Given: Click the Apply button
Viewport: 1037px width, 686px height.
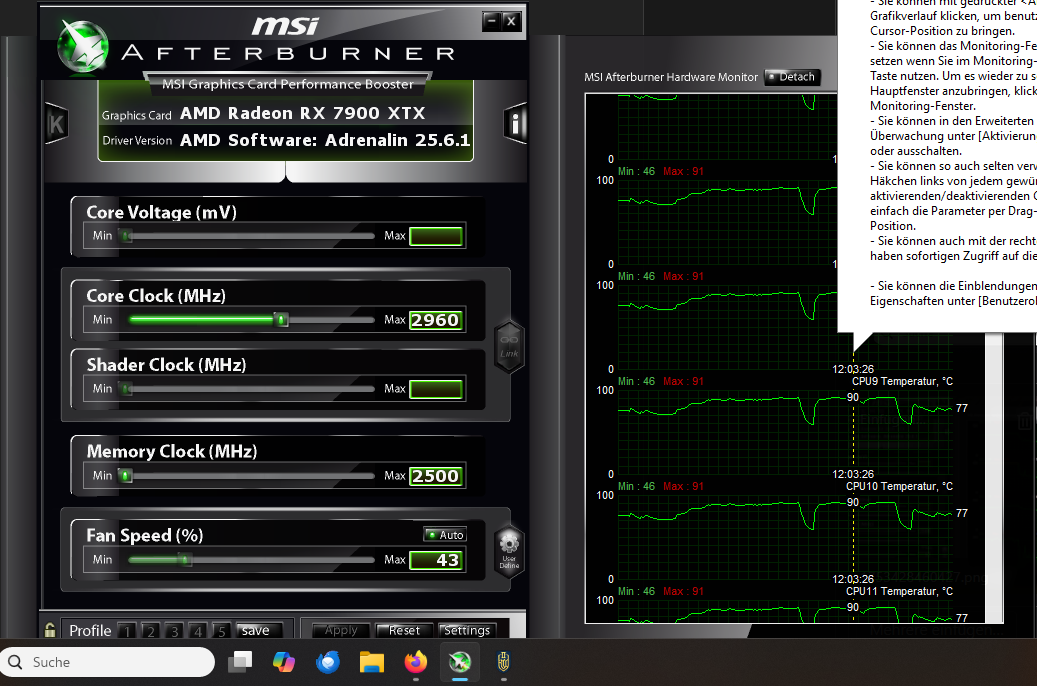Looking at the screenshot, I should (341, 630).
